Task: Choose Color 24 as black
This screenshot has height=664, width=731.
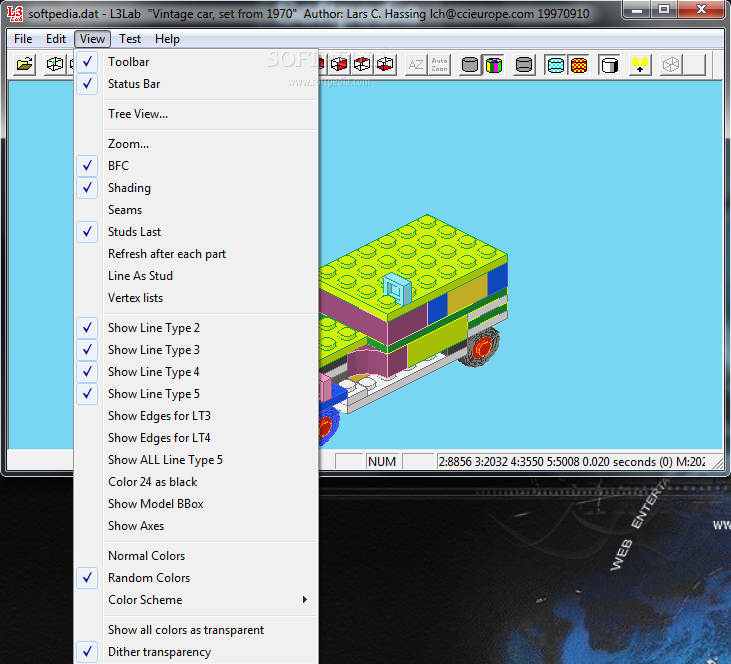Action: pos(196,482)
